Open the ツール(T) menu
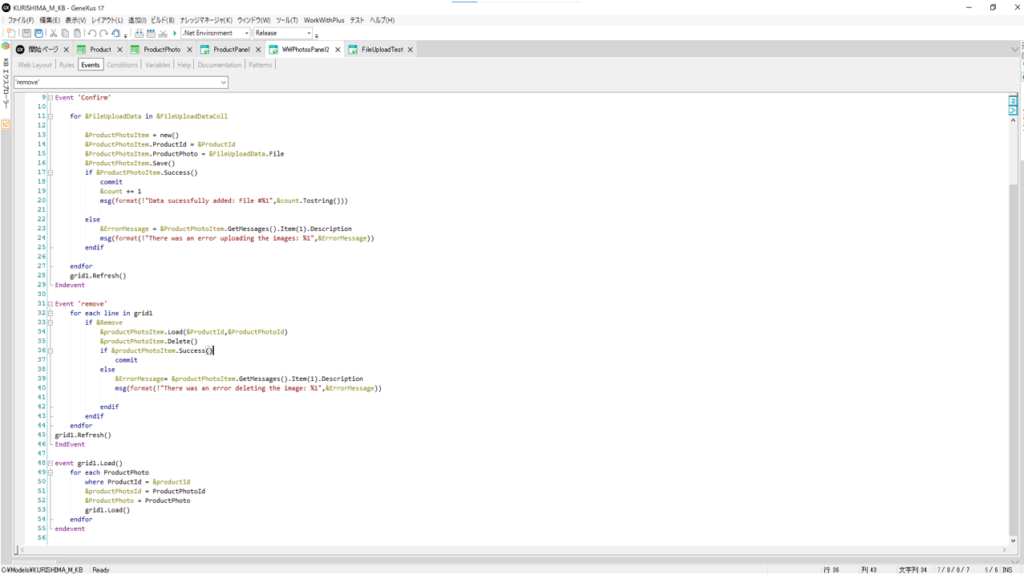 coord(287,20)
